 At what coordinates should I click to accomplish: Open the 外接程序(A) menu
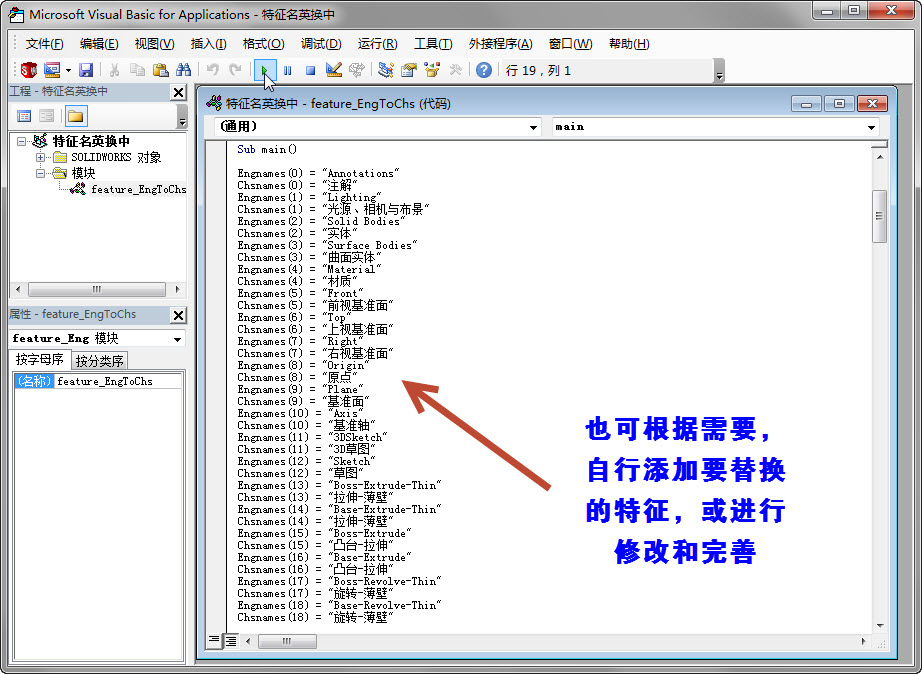click(500, 44)
